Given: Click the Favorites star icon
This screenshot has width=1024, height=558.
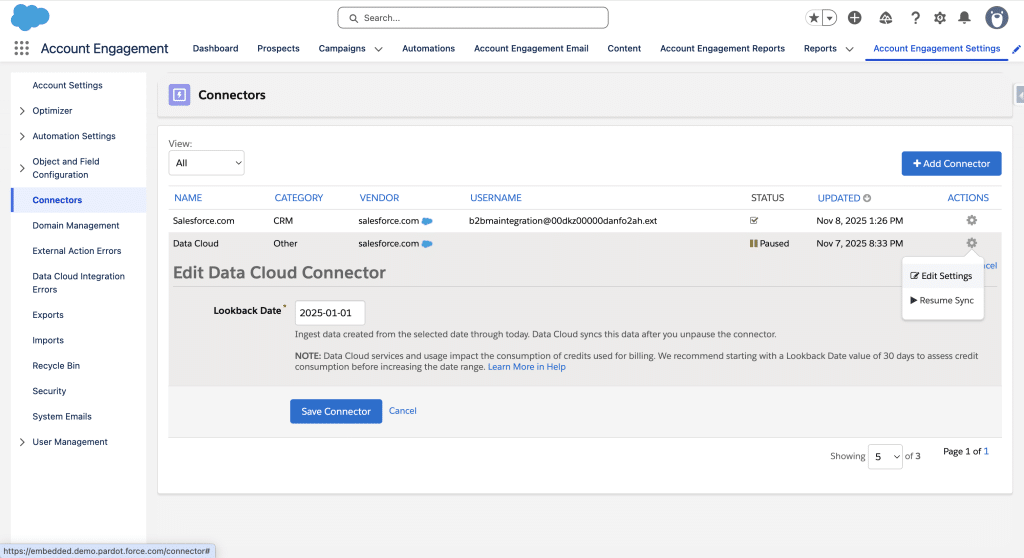Looking at the screenshot, I should tap(814, 18).
